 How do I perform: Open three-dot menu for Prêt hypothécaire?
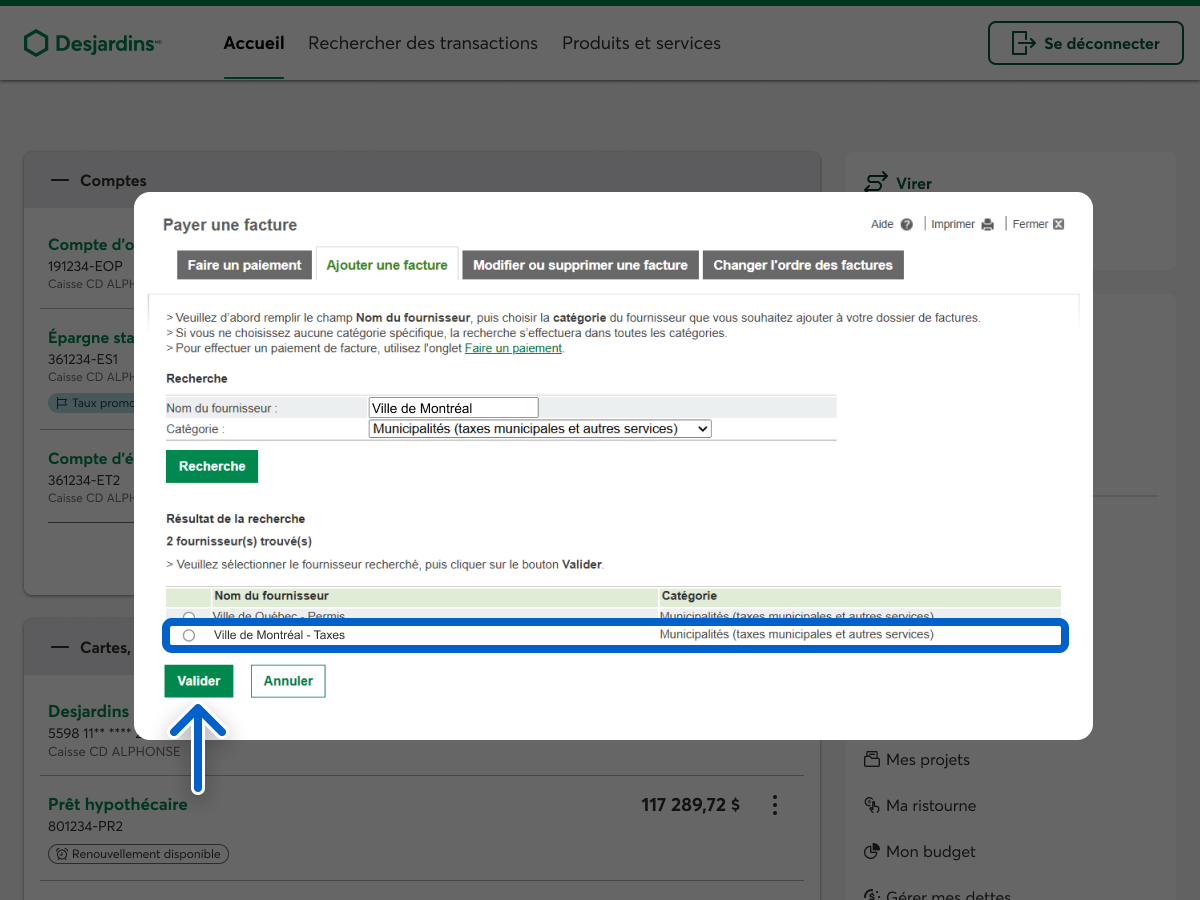pos(774,805)
